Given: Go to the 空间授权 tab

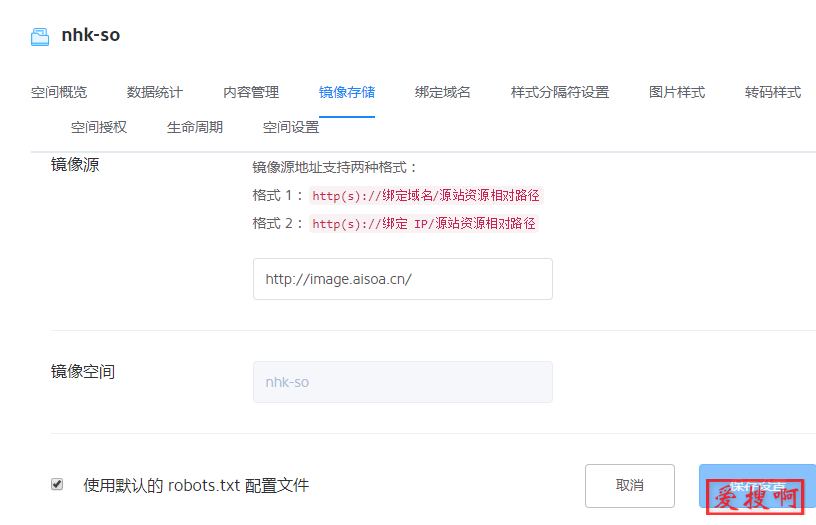Looking at the screenshot, I should (x=99, y=127).
